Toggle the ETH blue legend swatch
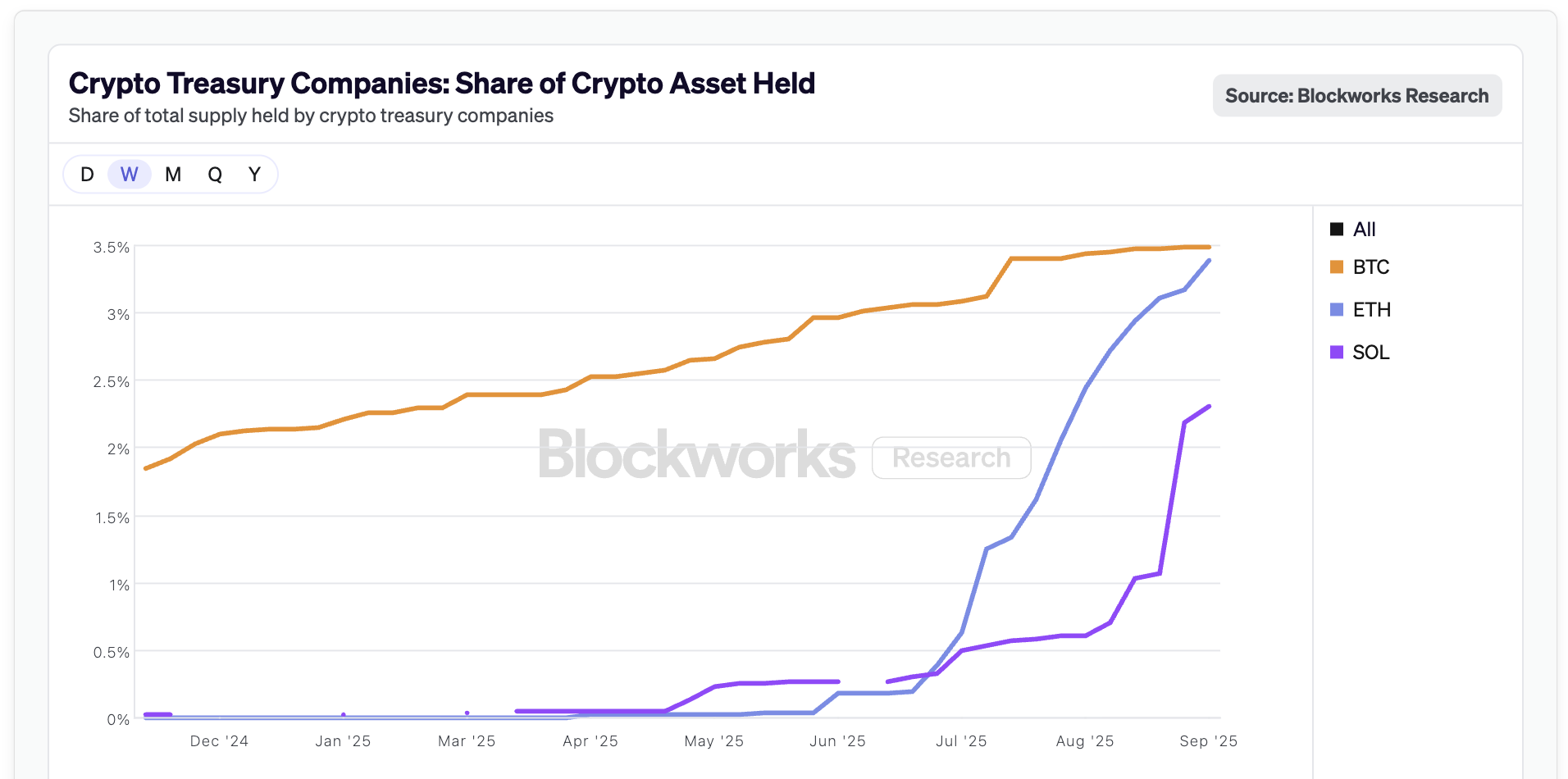This screenshot has height=779, width=1568. 1337,310
